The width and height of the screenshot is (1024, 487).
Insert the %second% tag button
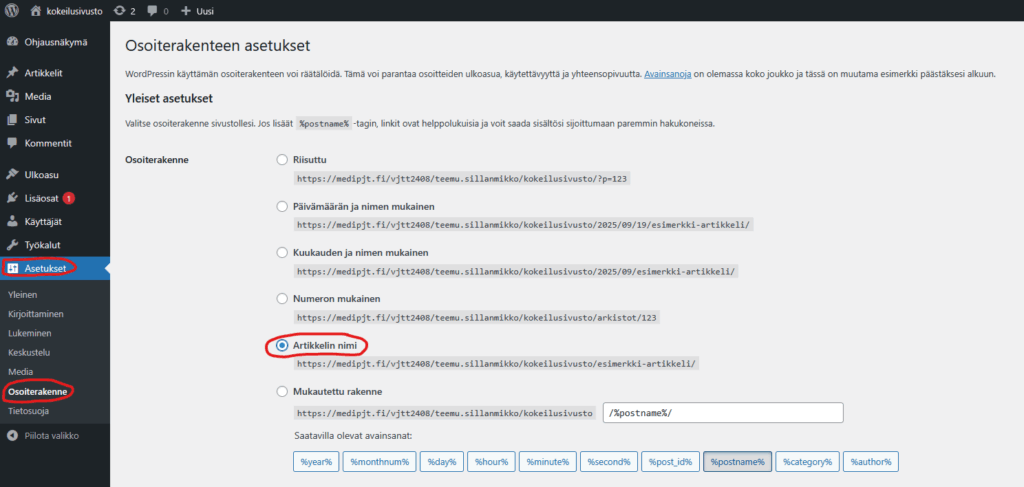(x=609, y=462)
